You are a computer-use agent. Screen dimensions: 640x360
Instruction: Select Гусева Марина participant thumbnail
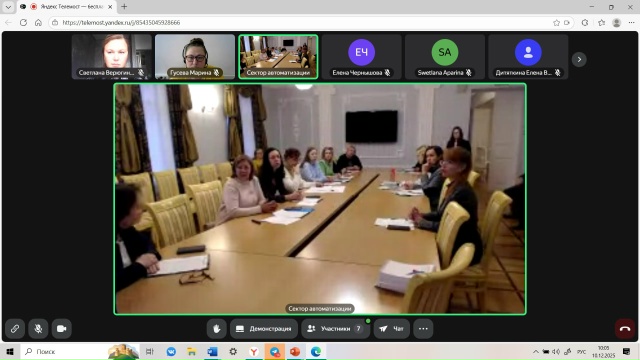pyautogui.click(x=195, y=56)
